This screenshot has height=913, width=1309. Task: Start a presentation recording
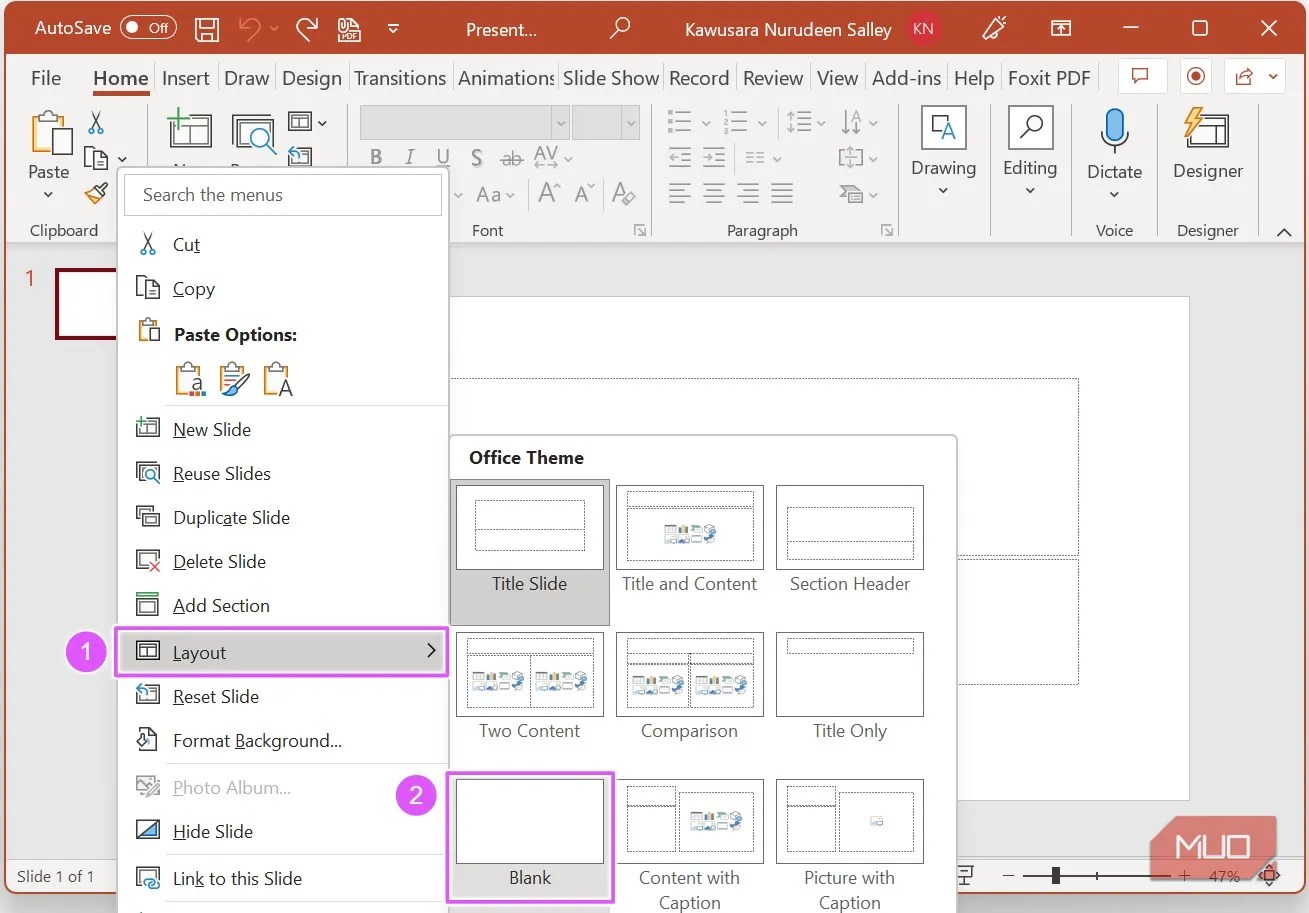pyautogui.click(x=1195, y=76)
